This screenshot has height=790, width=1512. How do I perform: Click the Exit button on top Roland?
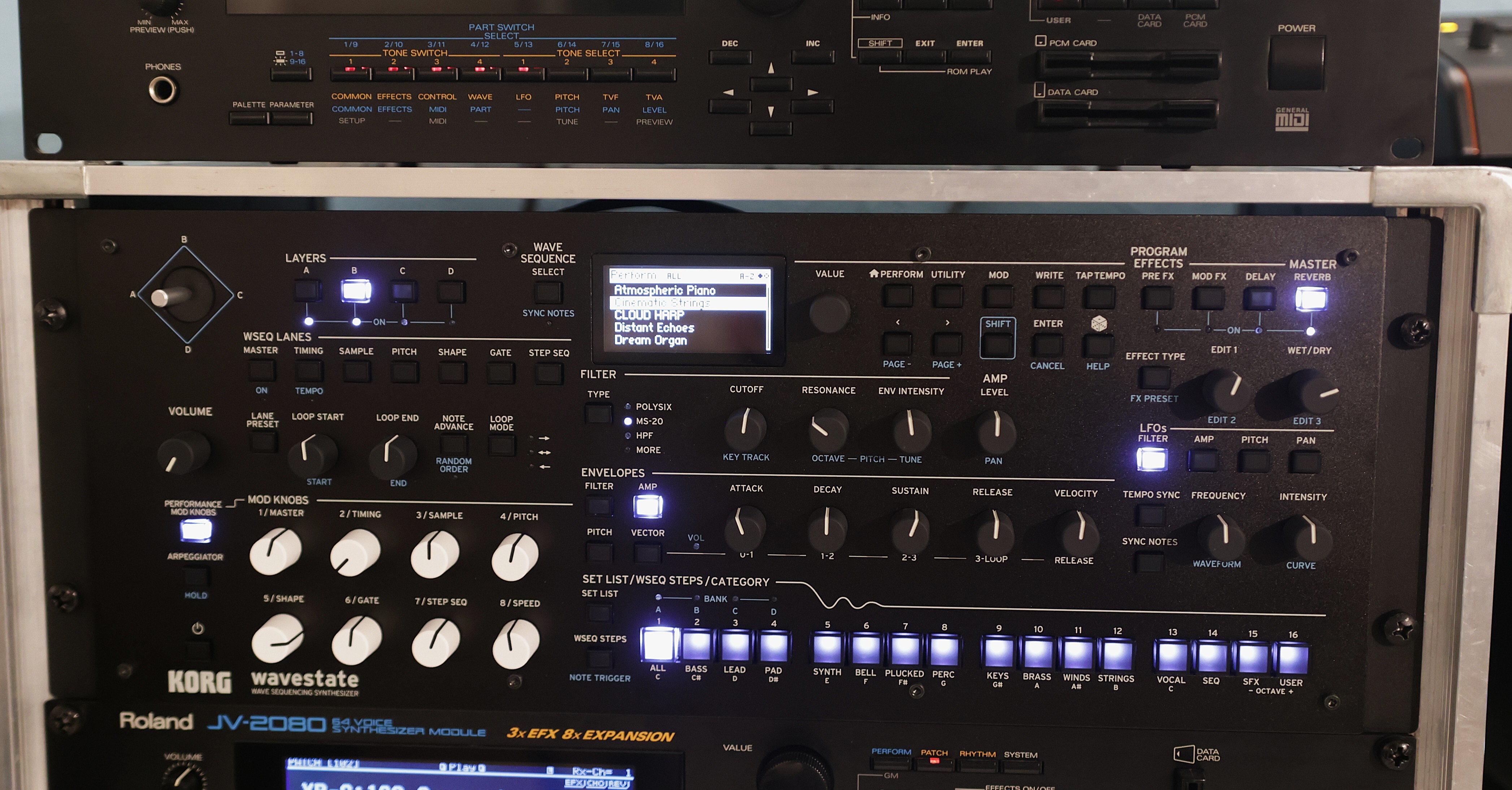coord(925,57)
